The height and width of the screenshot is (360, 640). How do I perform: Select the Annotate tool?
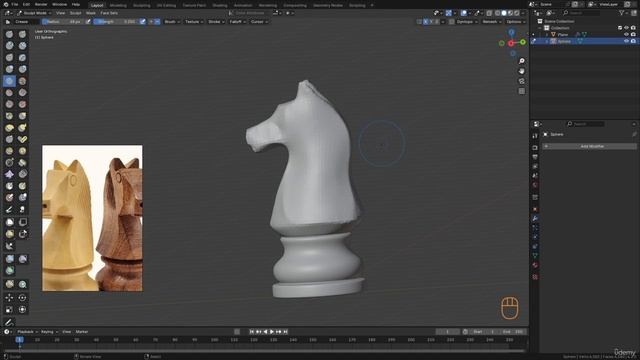[9, 322]
